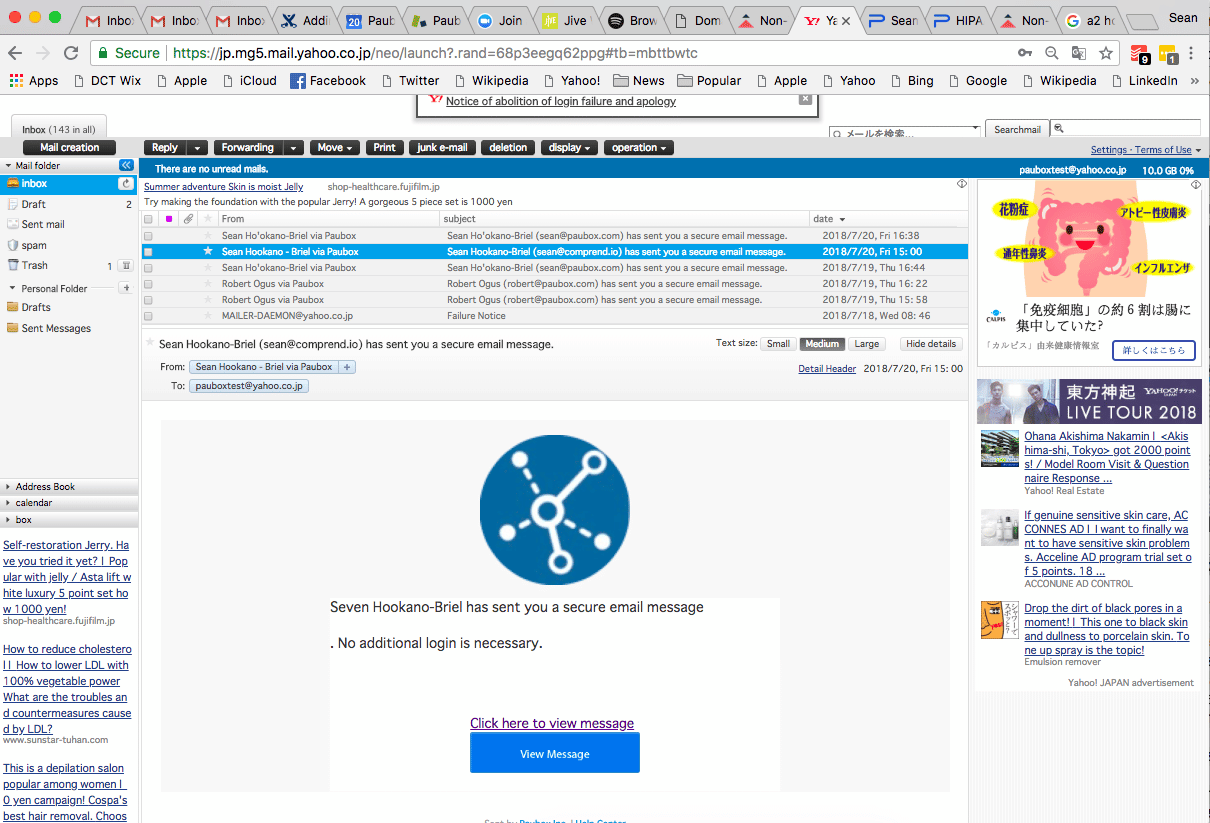Viewport: 1210px width, 823px height.
Task: Refresh the inbox with the reload icon
Action: [126, 184]
